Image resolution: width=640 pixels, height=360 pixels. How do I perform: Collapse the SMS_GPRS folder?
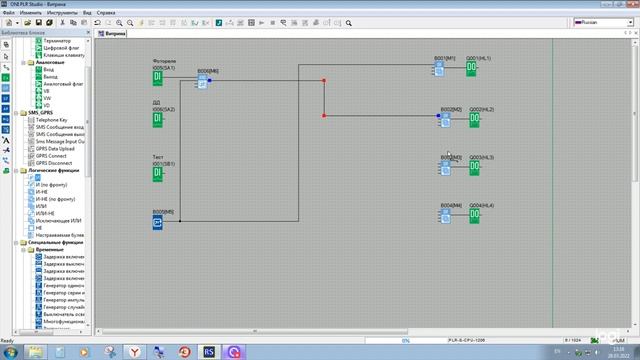[16, 113]
